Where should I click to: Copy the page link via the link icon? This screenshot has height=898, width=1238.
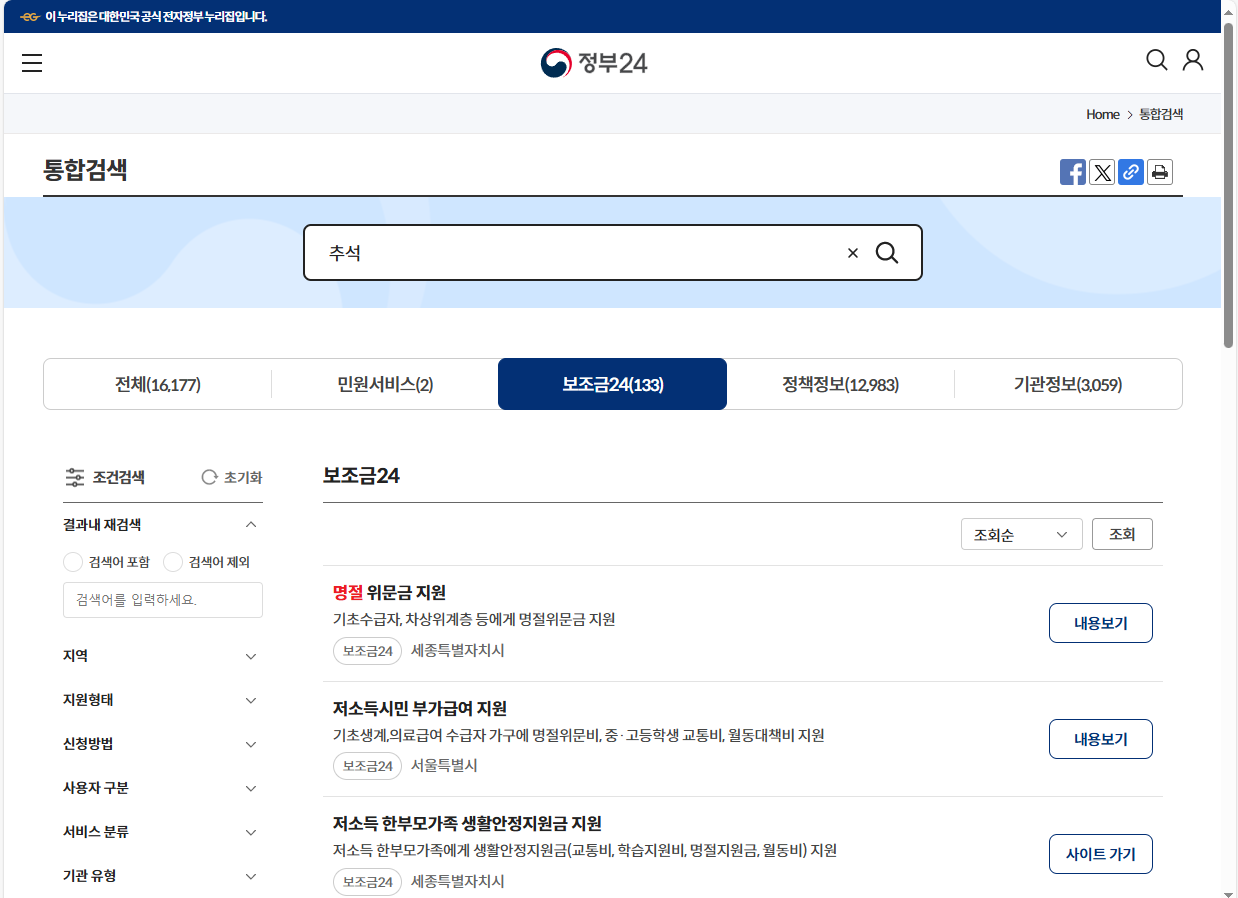1130,171
